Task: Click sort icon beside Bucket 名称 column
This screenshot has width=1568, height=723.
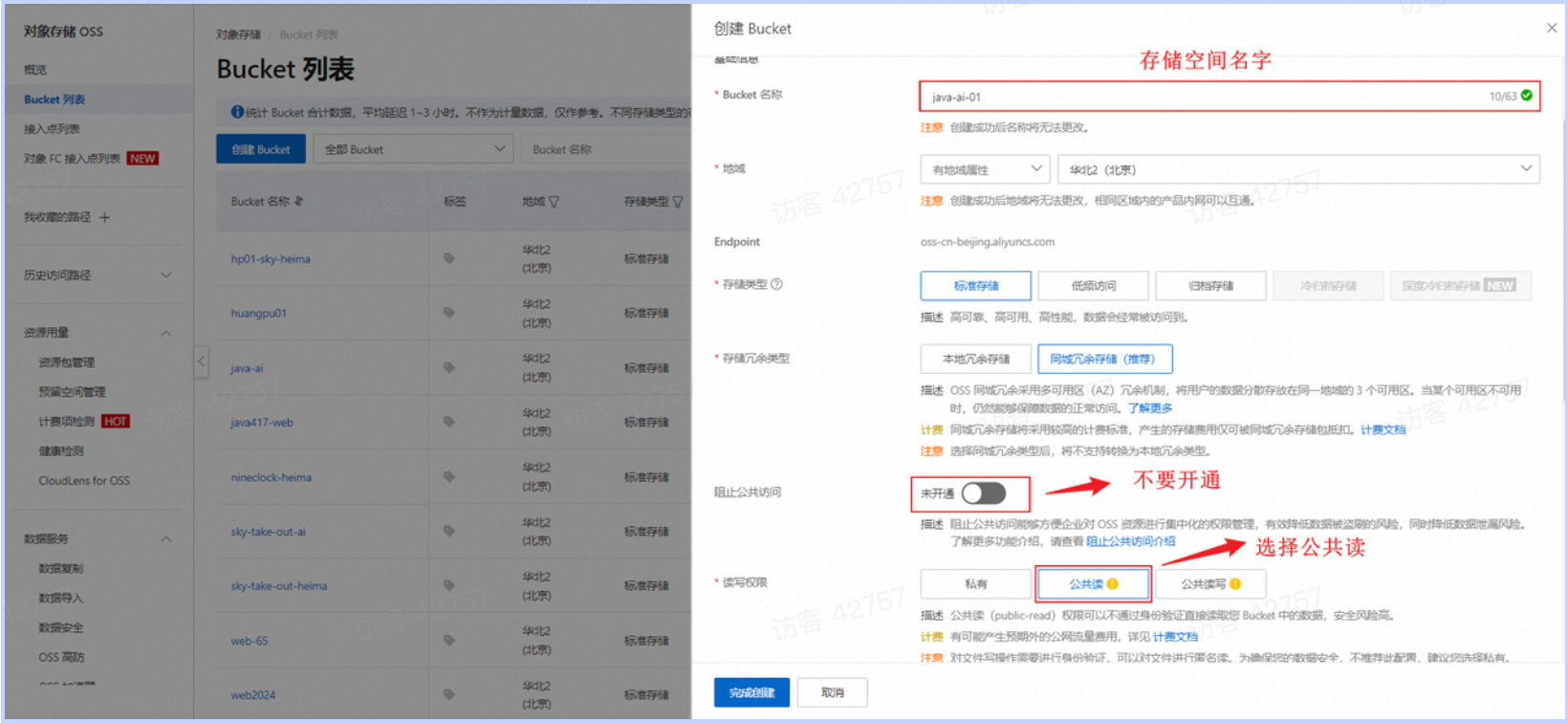Action: (x=299, y=202)
